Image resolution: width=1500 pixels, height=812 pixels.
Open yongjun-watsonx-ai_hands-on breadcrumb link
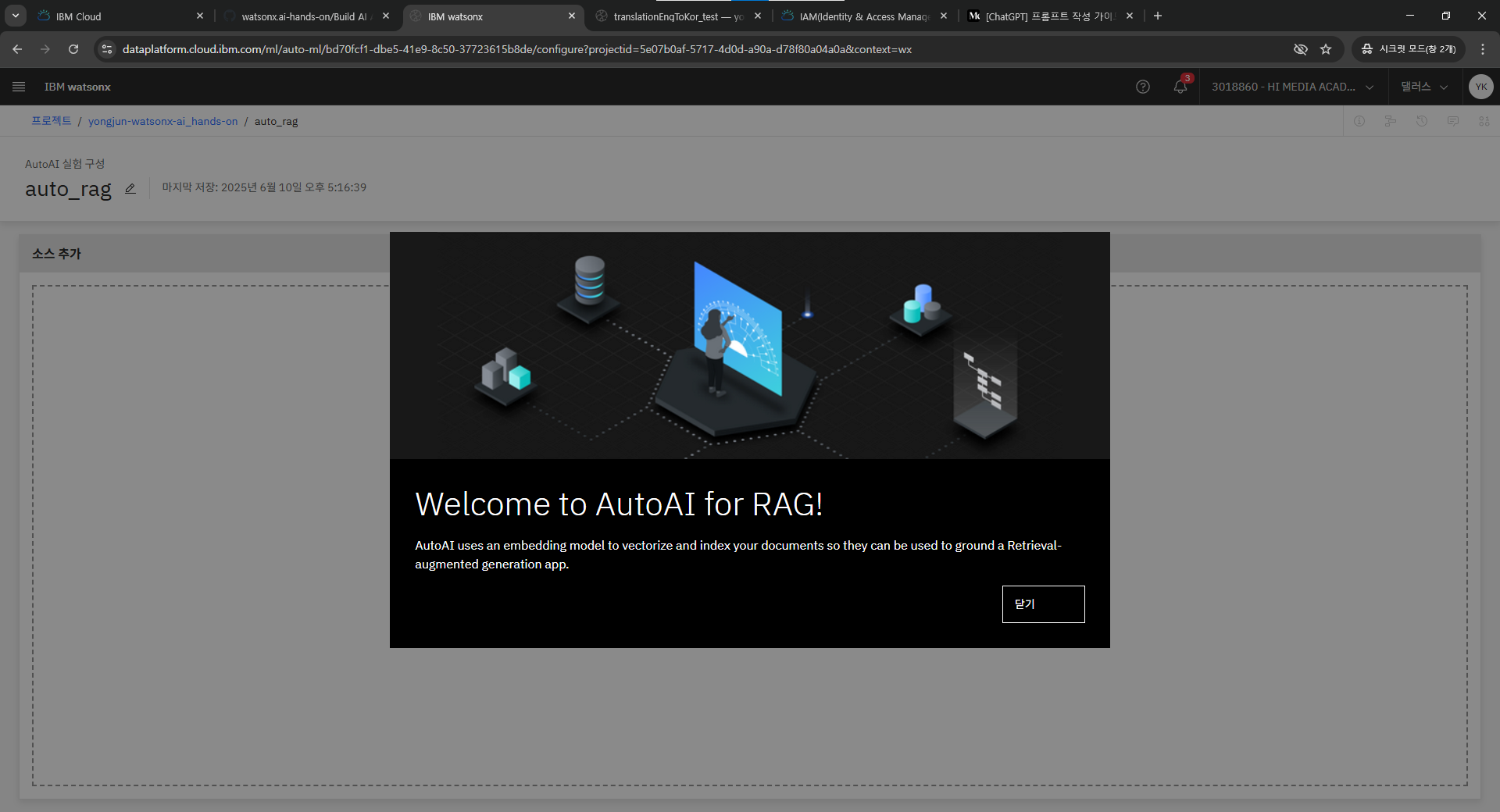pos(162,121)
